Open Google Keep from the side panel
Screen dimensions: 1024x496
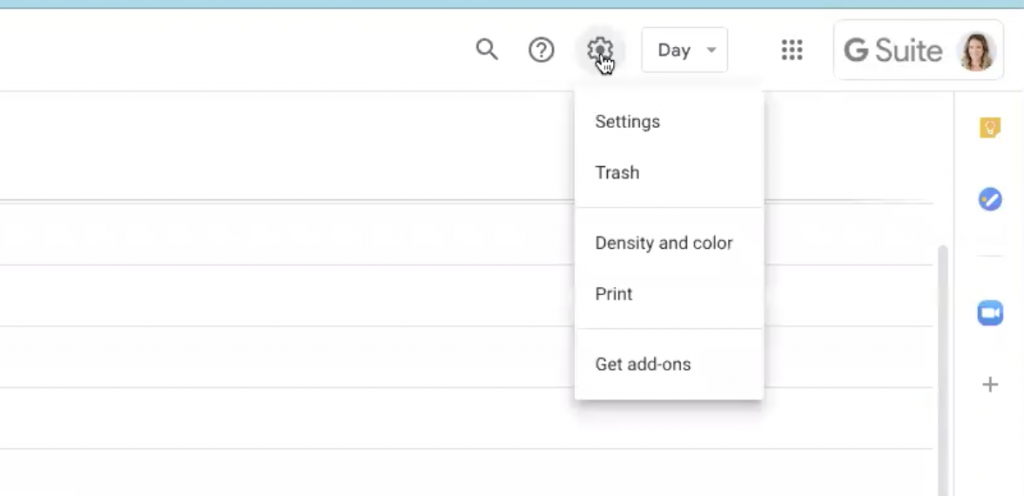point(990,128)
